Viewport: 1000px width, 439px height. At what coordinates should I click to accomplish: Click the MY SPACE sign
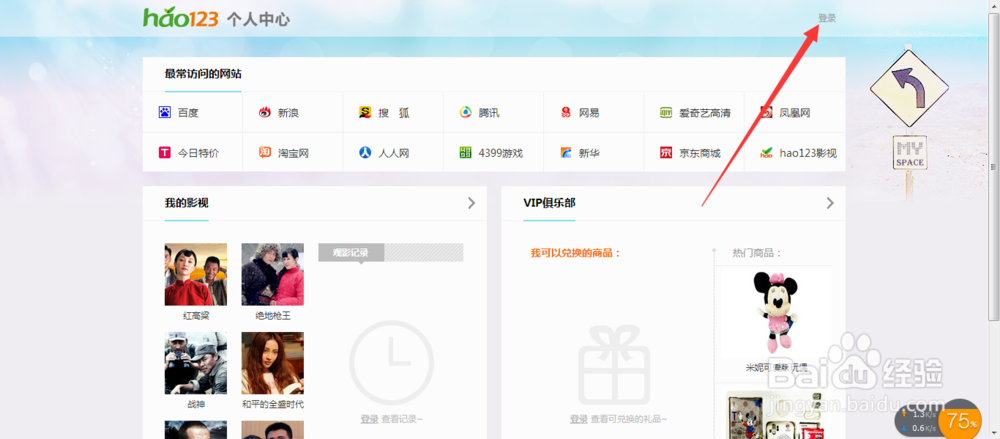(909, 153)
